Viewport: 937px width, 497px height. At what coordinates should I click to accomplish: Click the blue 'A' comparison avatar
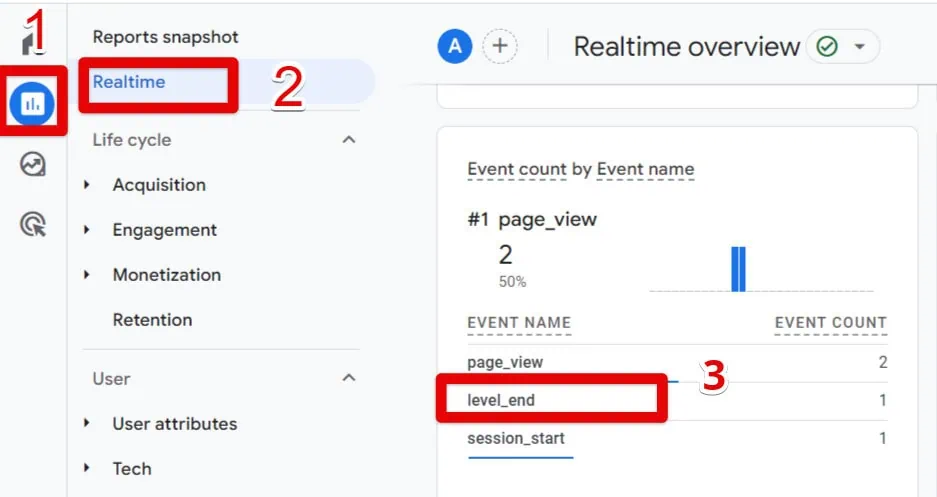(455, 46)
